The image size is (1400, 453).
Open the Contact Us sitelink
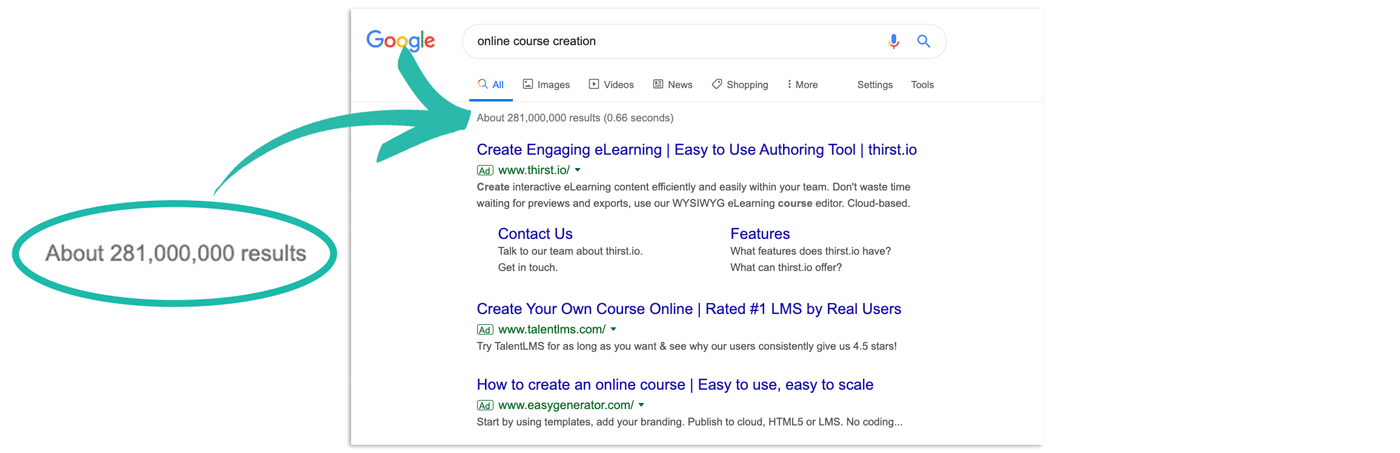coord(535,234)
